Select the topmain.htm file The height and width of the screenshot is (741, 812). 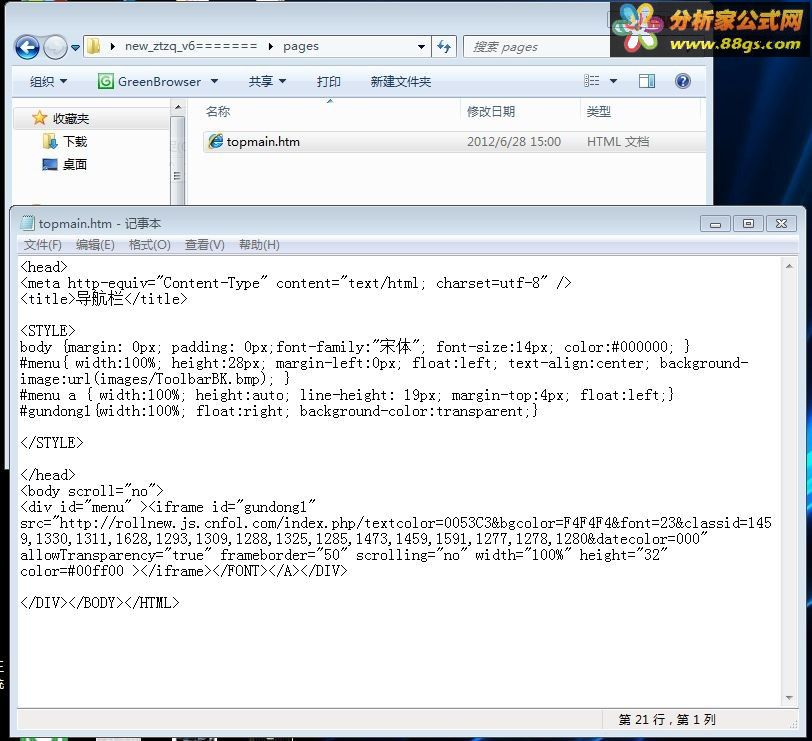[x=263, y=142]
